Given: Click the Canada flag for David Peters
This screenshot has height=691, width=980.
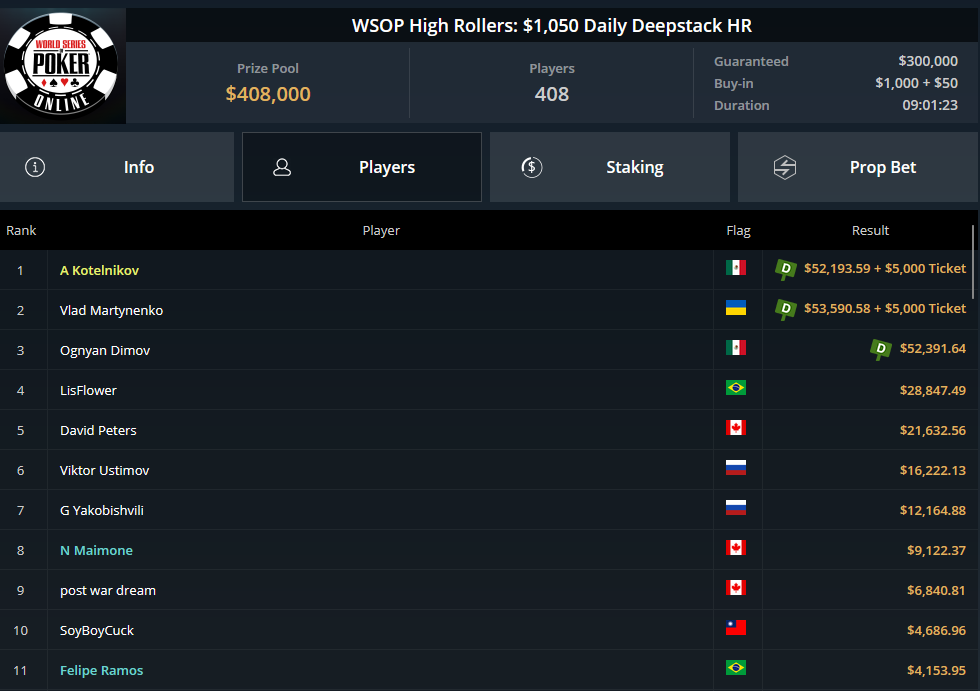Looking at the screenshot, I should pos(736,428).
